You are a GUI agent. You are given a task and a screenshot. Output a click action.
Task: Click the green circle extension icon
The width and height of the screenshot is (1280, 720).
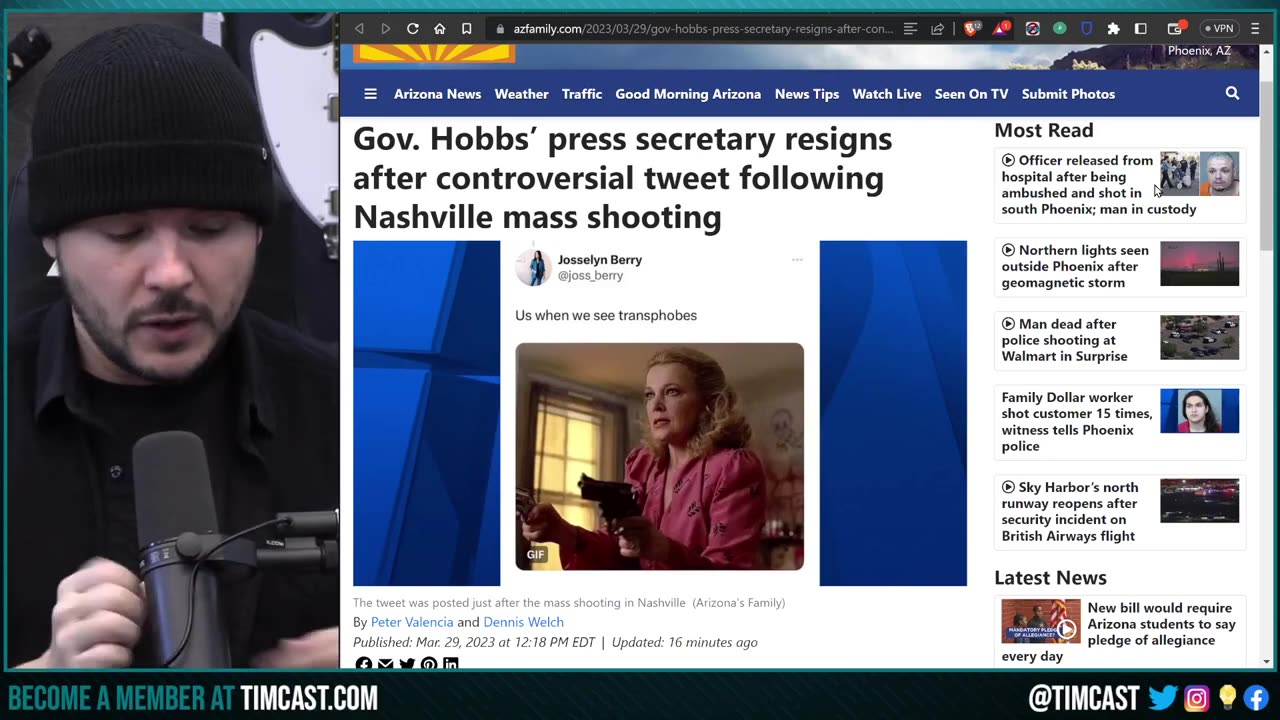(x=1059, y=29)
